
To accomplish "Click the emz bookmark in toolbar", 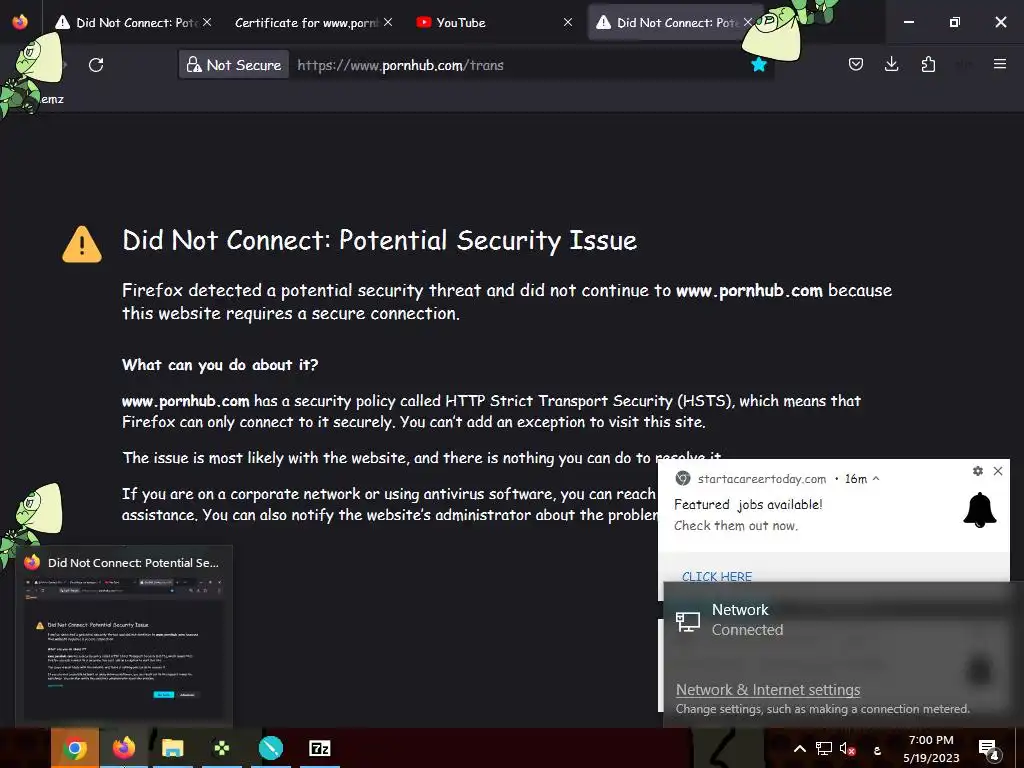I will [52, 99].
